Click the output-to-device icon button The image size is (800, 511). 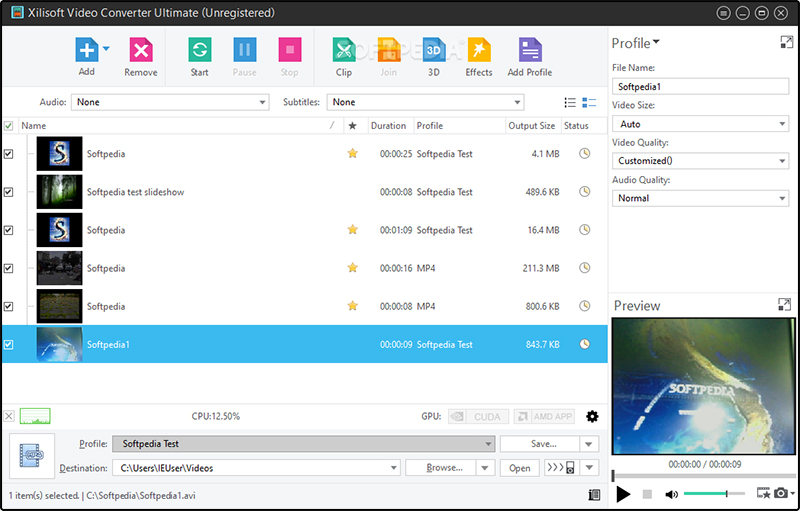561,468
